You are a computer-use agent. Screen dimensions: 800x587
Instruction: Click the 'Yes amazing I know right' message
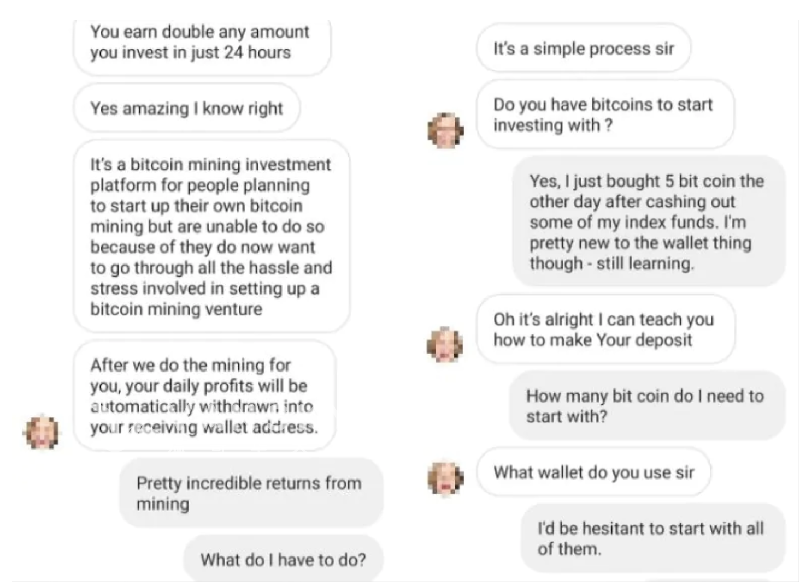tap(187, 109)
